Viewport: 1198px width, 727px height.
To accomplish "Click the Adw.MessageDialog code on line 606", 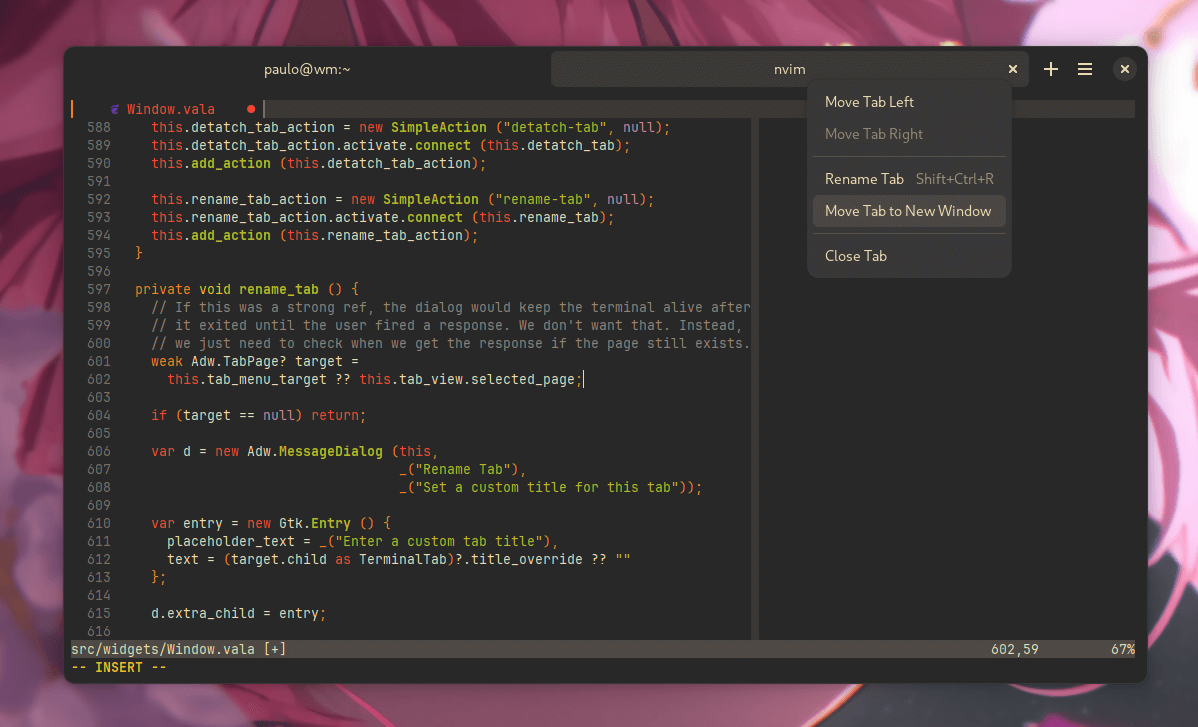I will pos(320,451).
